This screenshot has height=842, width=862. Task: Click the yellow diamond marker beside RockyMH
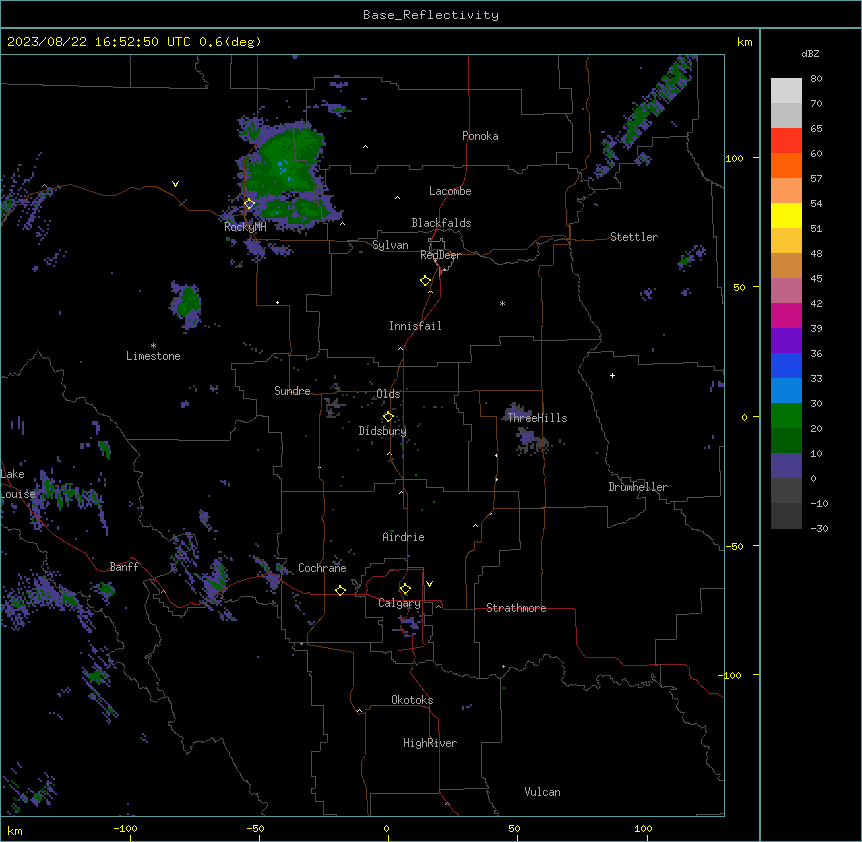coord(249,204)
